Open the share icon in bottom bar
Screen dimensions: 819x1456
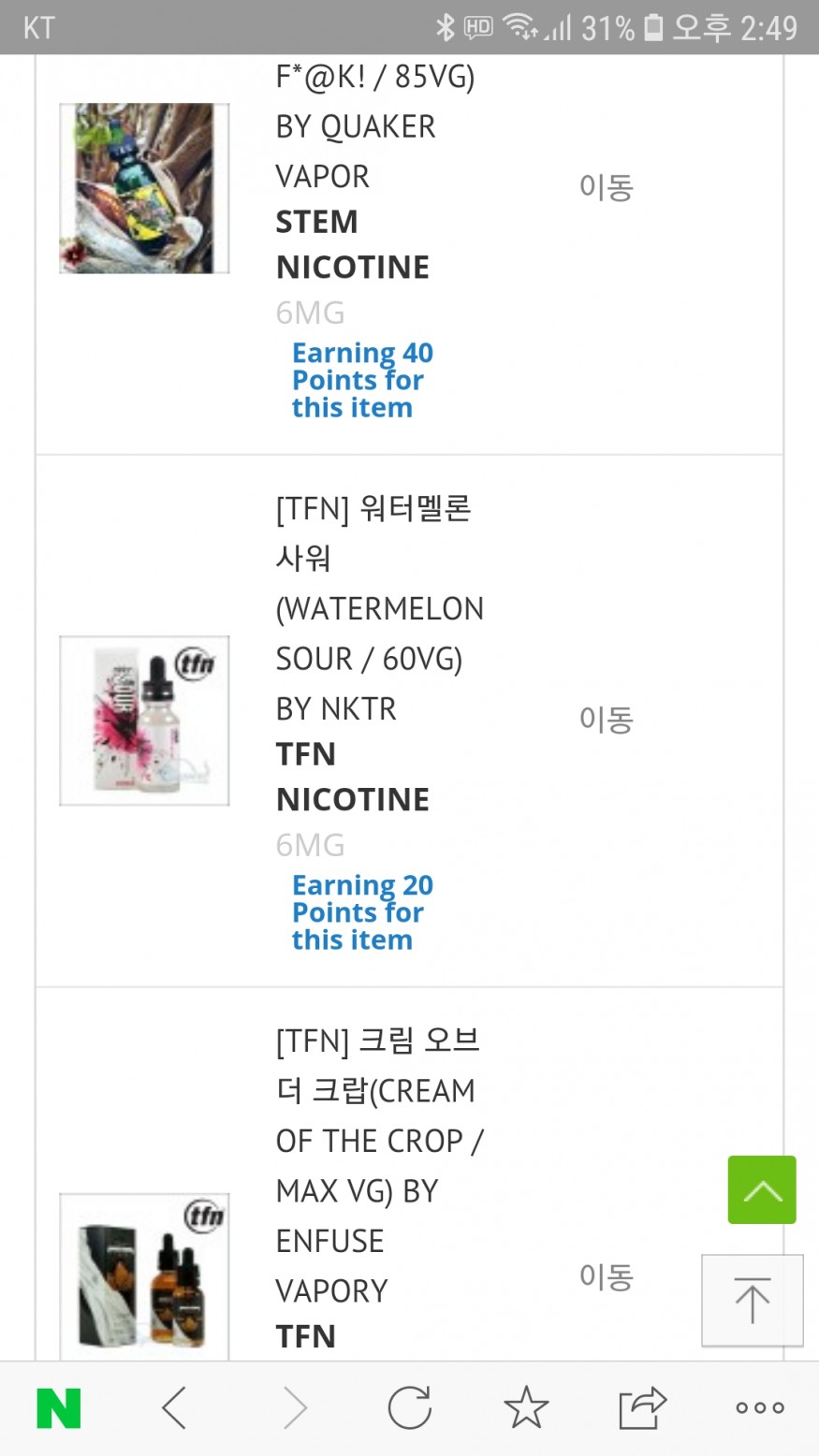pyautogui.click(x=642, y=1407)
